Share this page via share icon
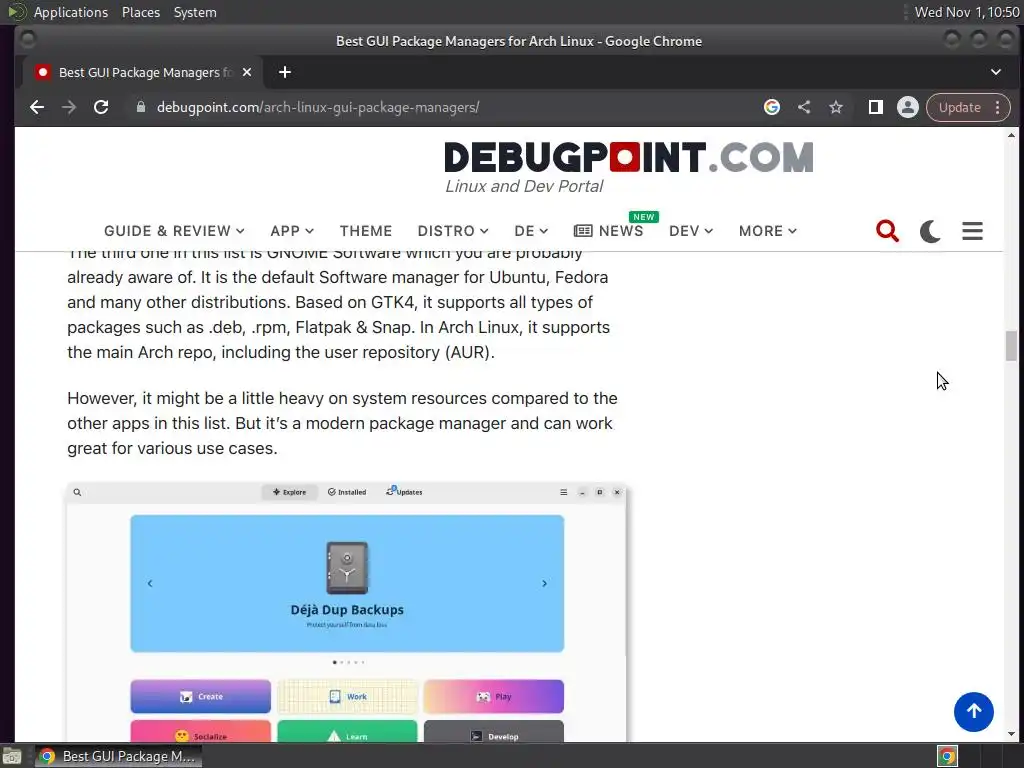 point(804,107)
